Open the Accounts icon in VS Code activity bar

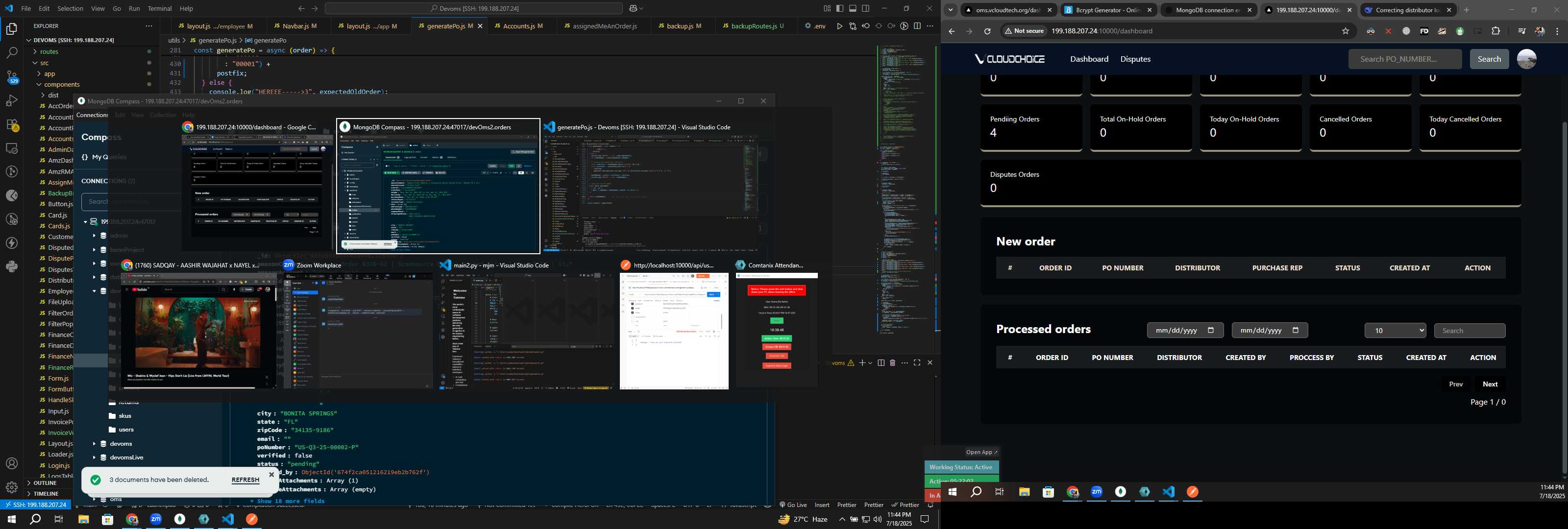(x=12, y=464)
